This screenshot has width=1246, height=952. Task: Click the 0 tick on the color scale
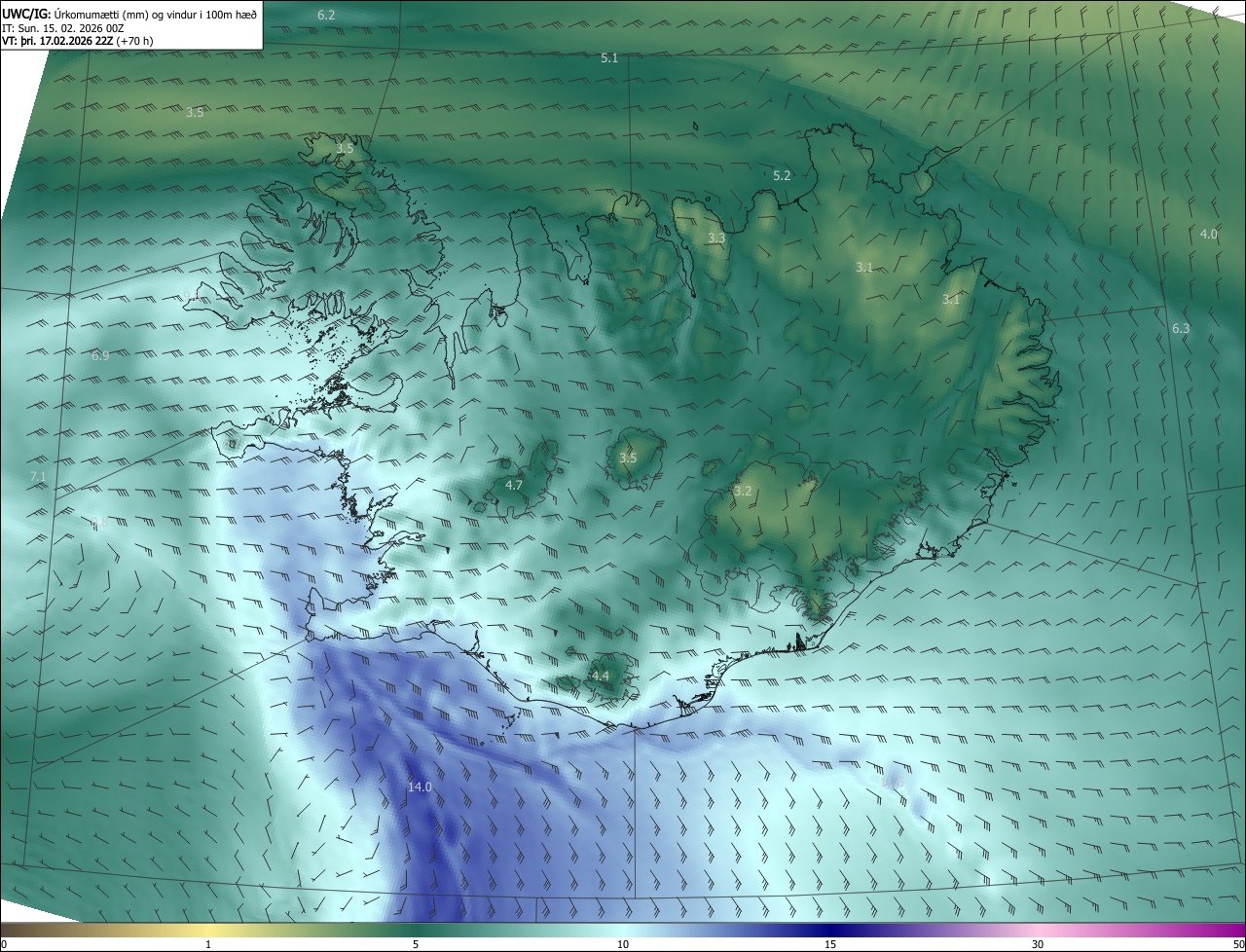coord(4,944)
